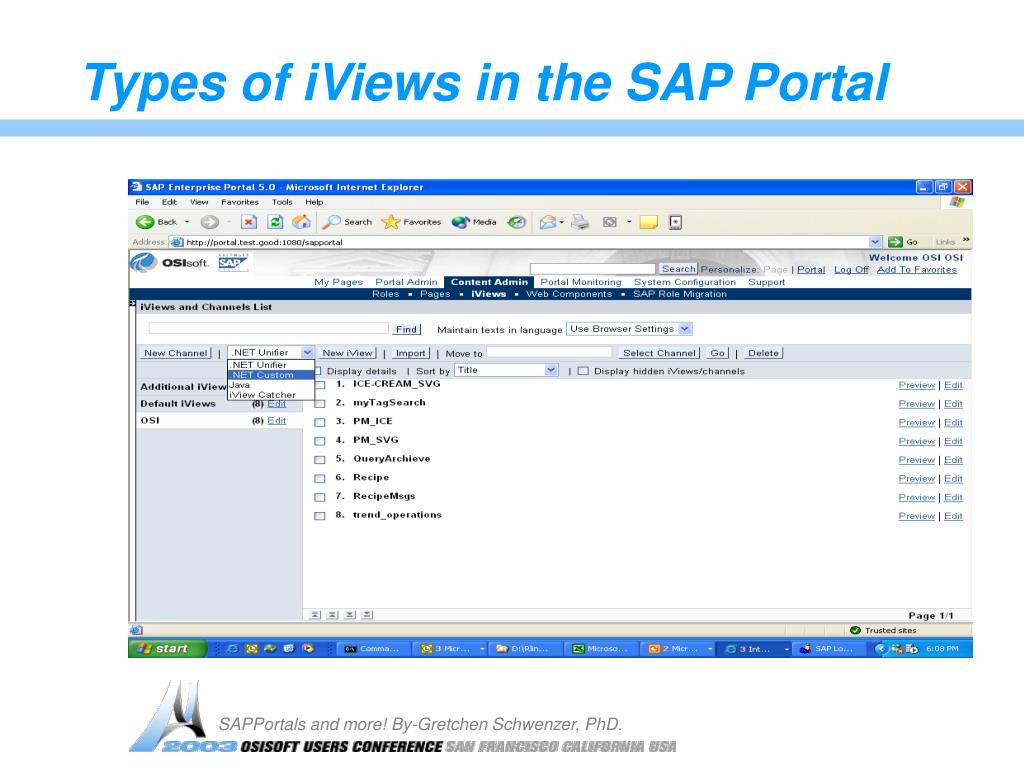Image resolution: width=1024 pixels, height=768 pixels.
Task: Check the box for myTagSearch
Action: click(320, 404)
